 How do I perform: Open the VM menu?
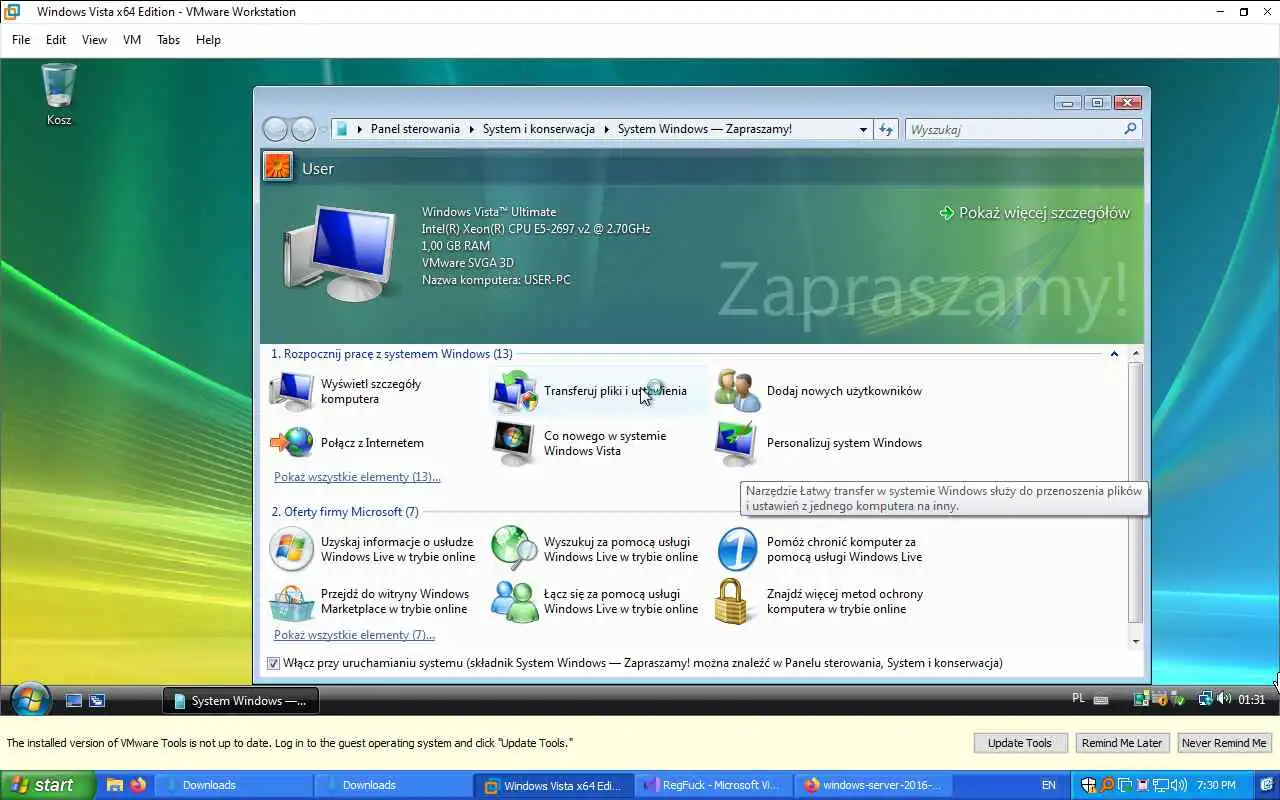pyautogui.click(x=132, y=40)
